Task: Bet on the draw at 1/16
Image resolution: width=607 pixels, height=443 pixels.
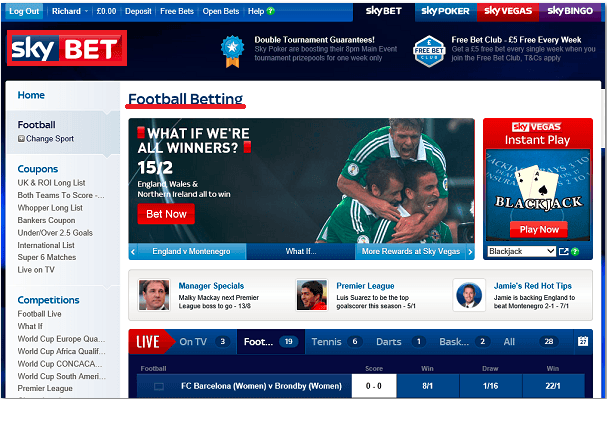Action: click(x=490, y=386)
